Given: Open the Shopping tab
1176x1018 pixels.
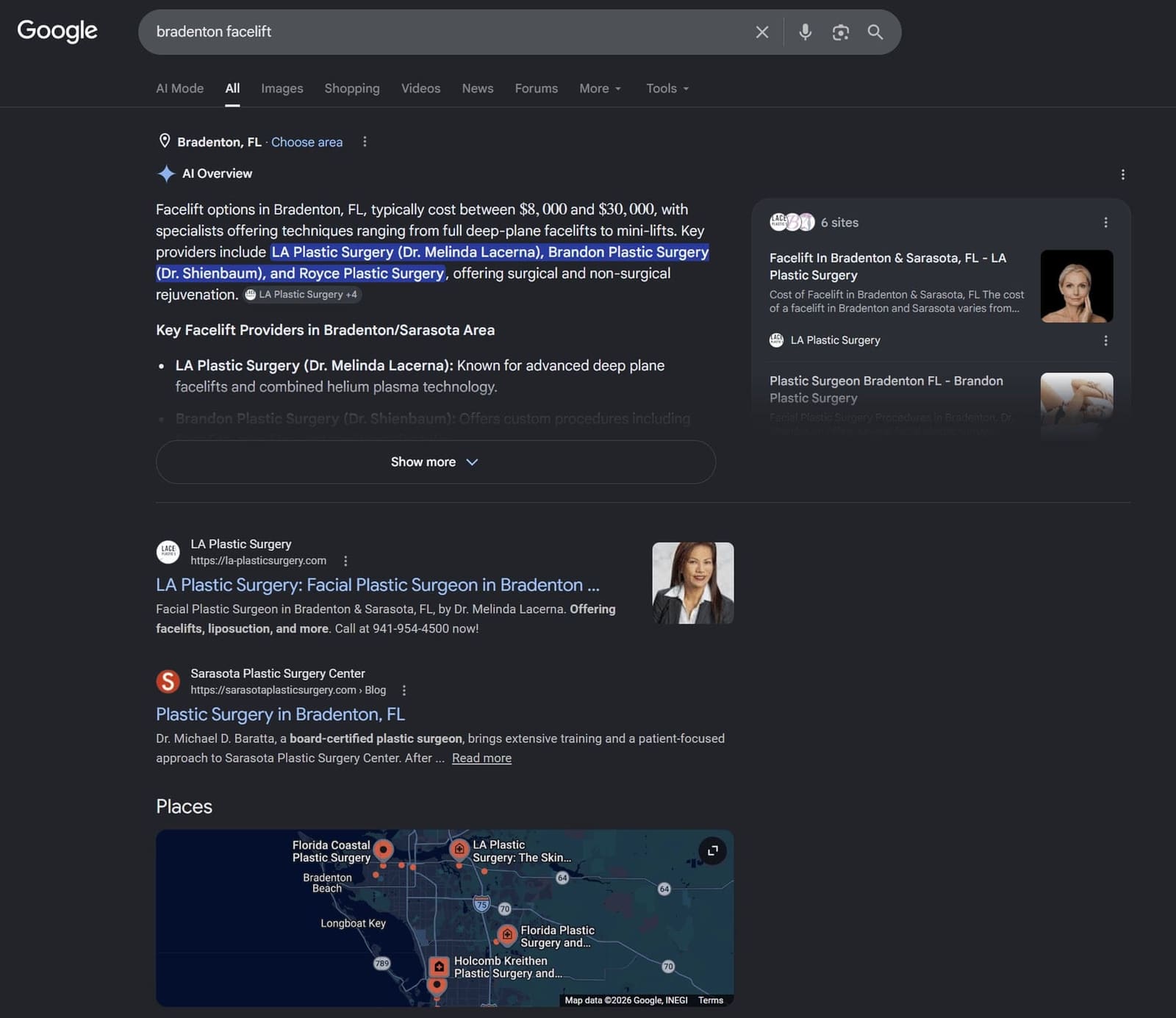Looking at the screenshot, I should (352, 88).
